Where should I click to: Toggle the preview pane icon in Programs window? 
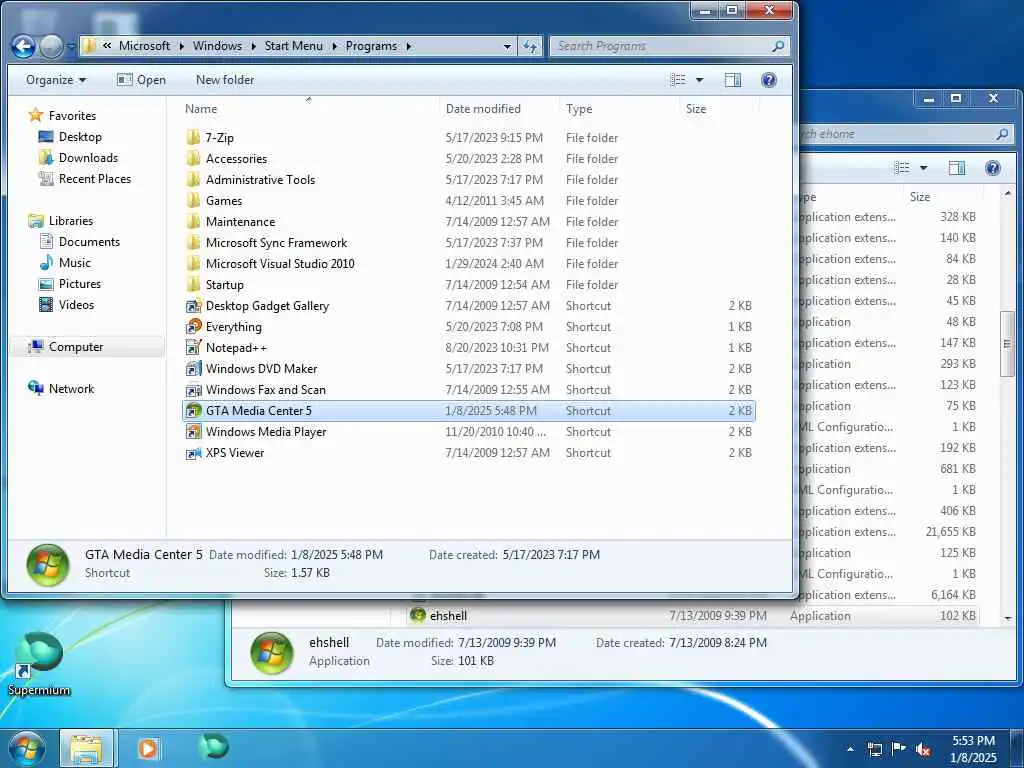[733, 80]
